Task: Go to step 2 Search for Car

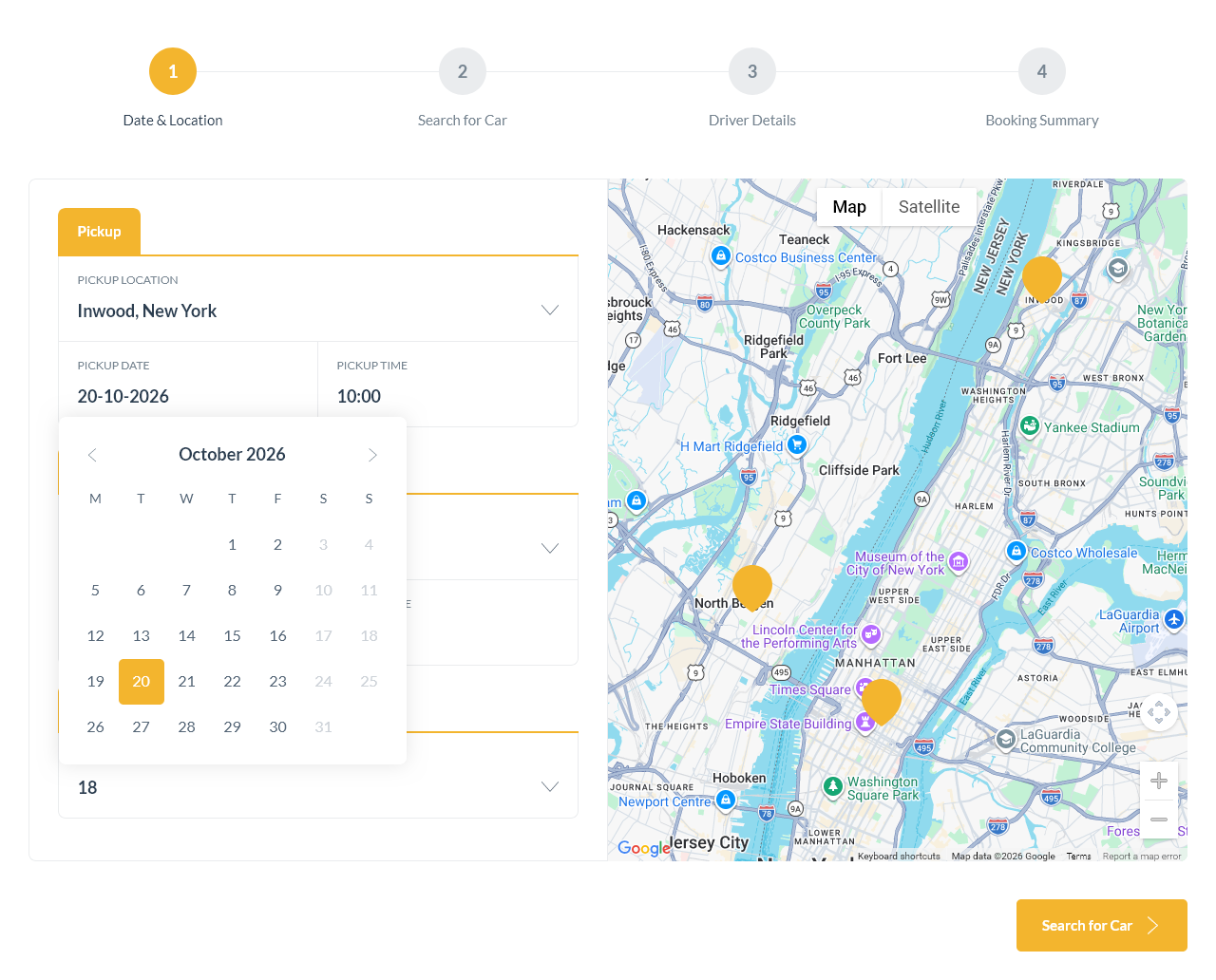Action: click(462, 72)
